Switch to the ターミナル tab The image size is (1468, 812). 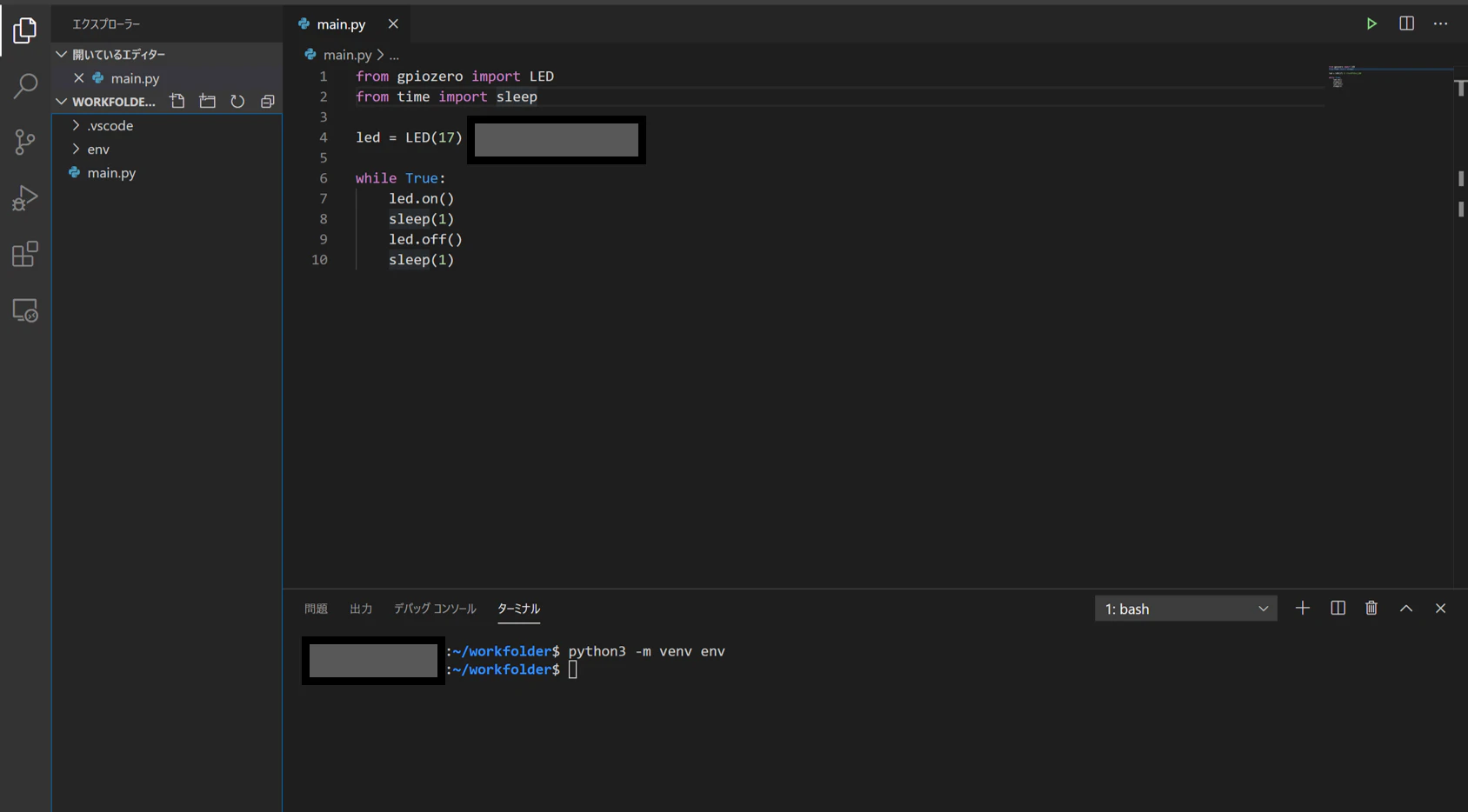tap(518, 609)
